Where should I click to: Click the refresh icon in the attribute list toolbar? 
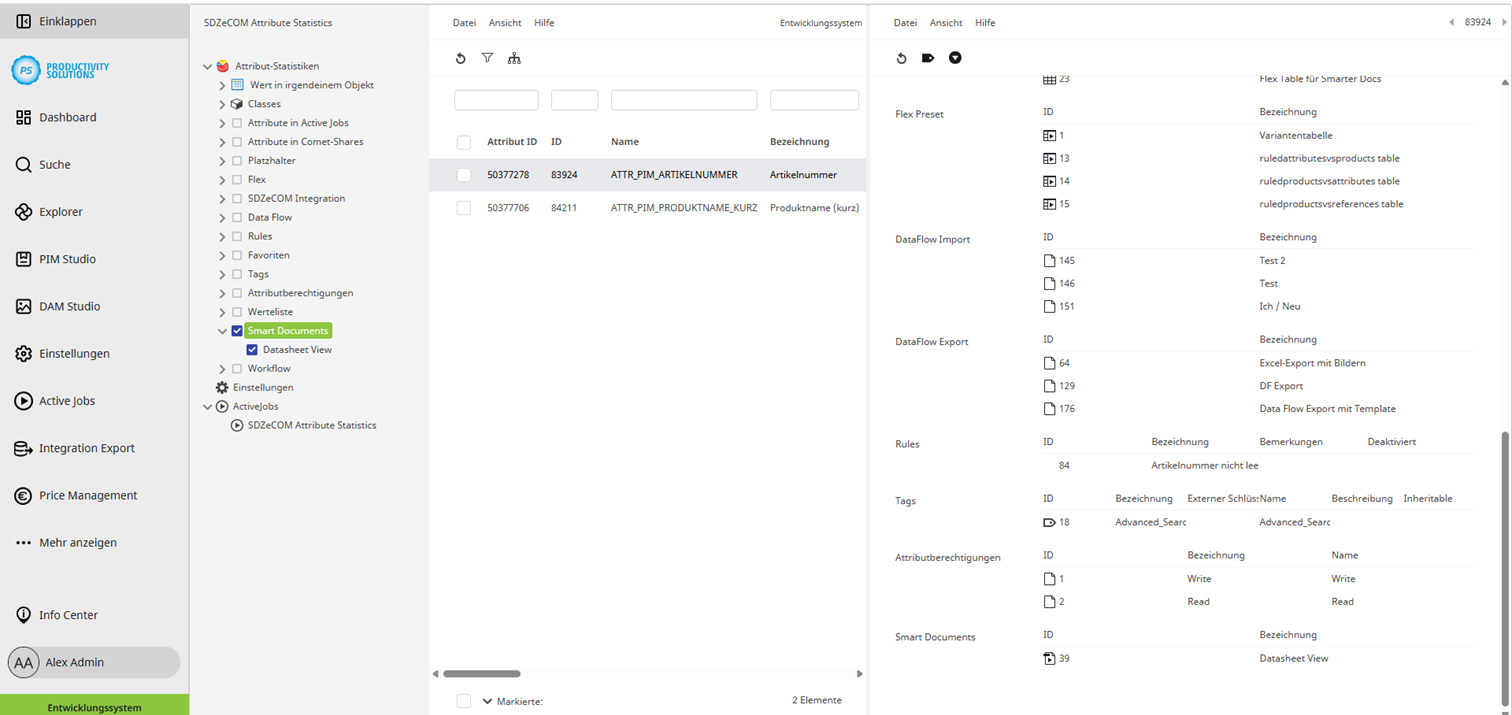460,58
